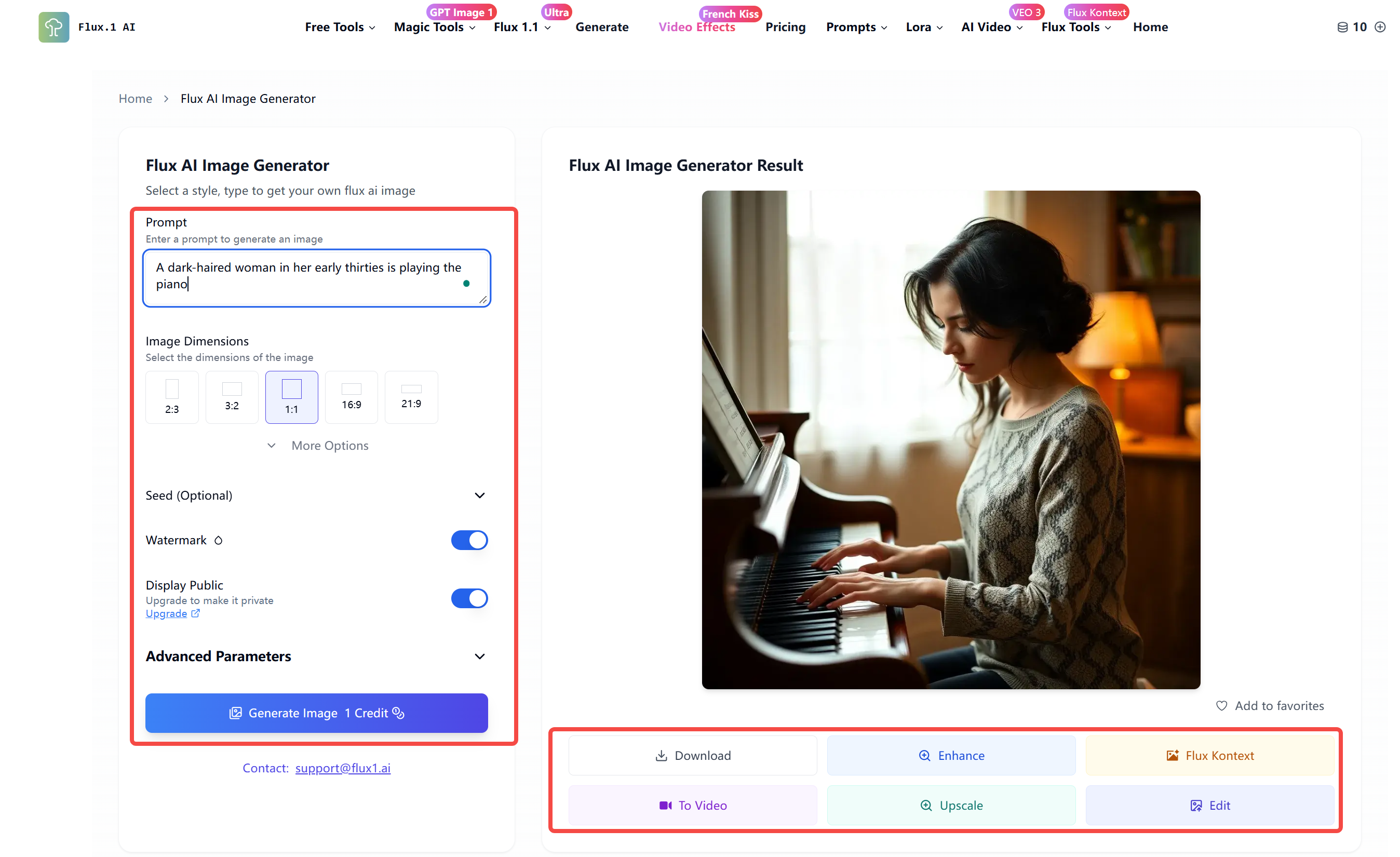
Task: Click the picture icon on the Flux Kontext button
Action: tap(1172, 755)
